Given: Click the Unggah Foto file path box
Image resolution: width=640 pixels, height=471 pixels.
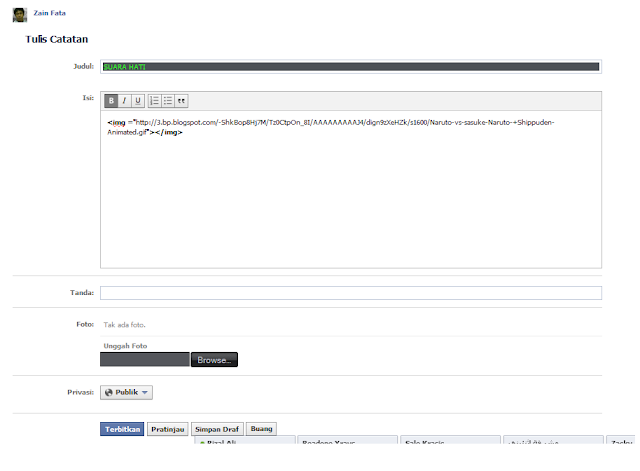Looking at the screenshot, I should click(145, 360).
